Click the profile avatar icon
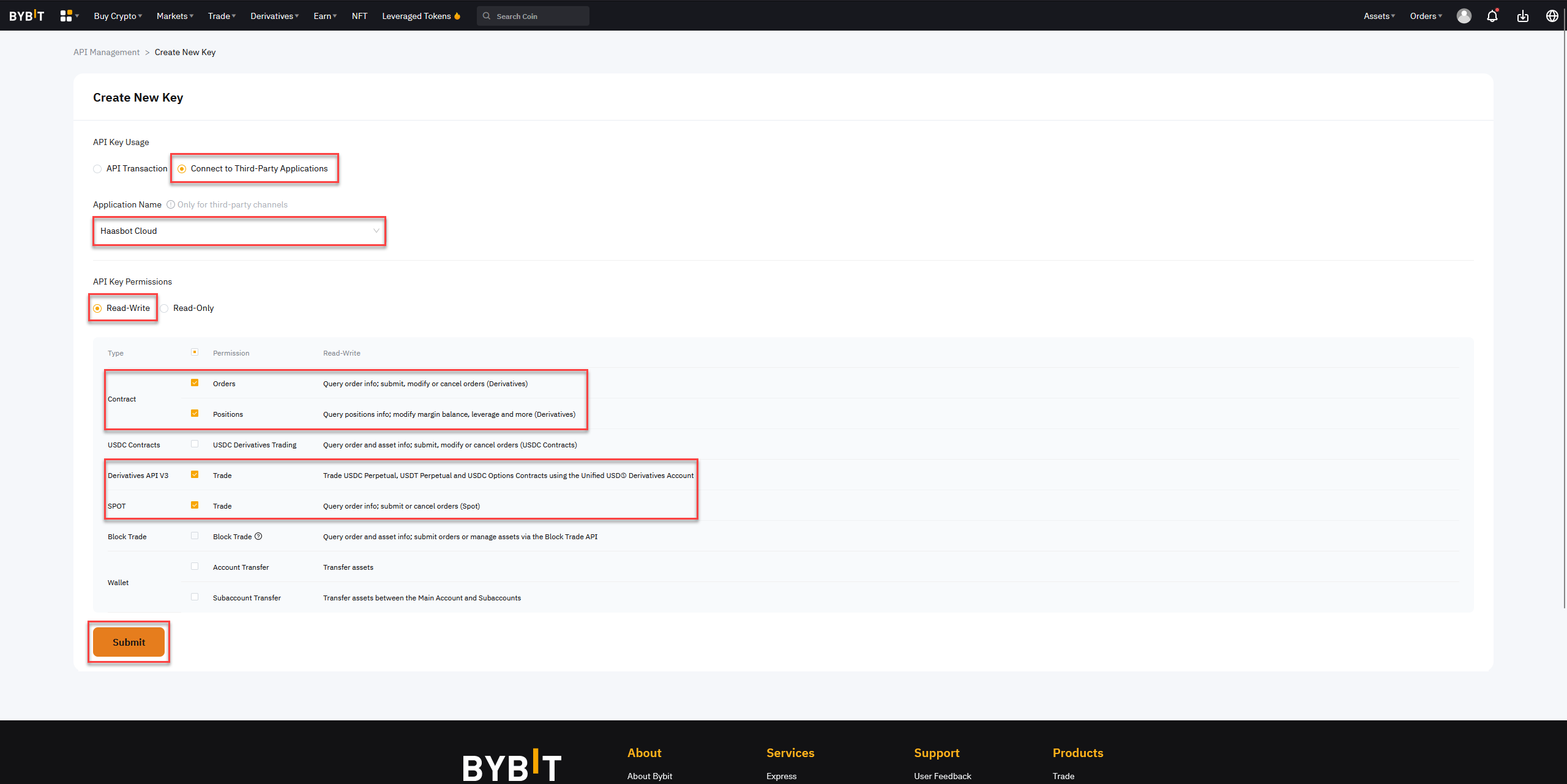The image size is (1567, 784). [x=1464, y=16]
